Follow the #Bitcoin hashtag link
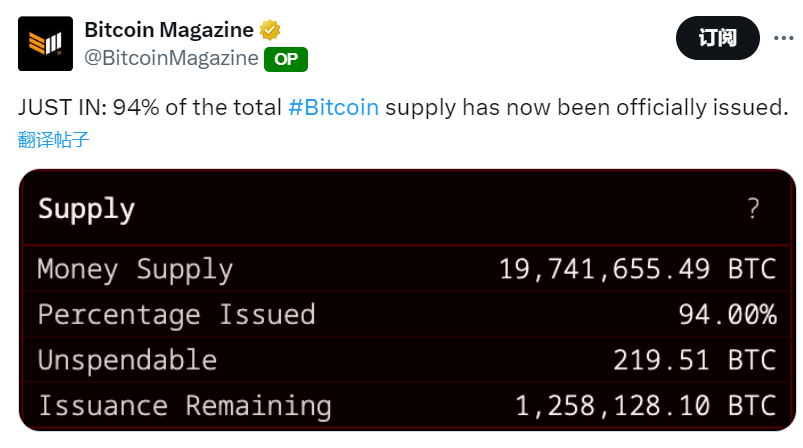The image size is (803, 448). pyautogui.click(x=333, y=107)
